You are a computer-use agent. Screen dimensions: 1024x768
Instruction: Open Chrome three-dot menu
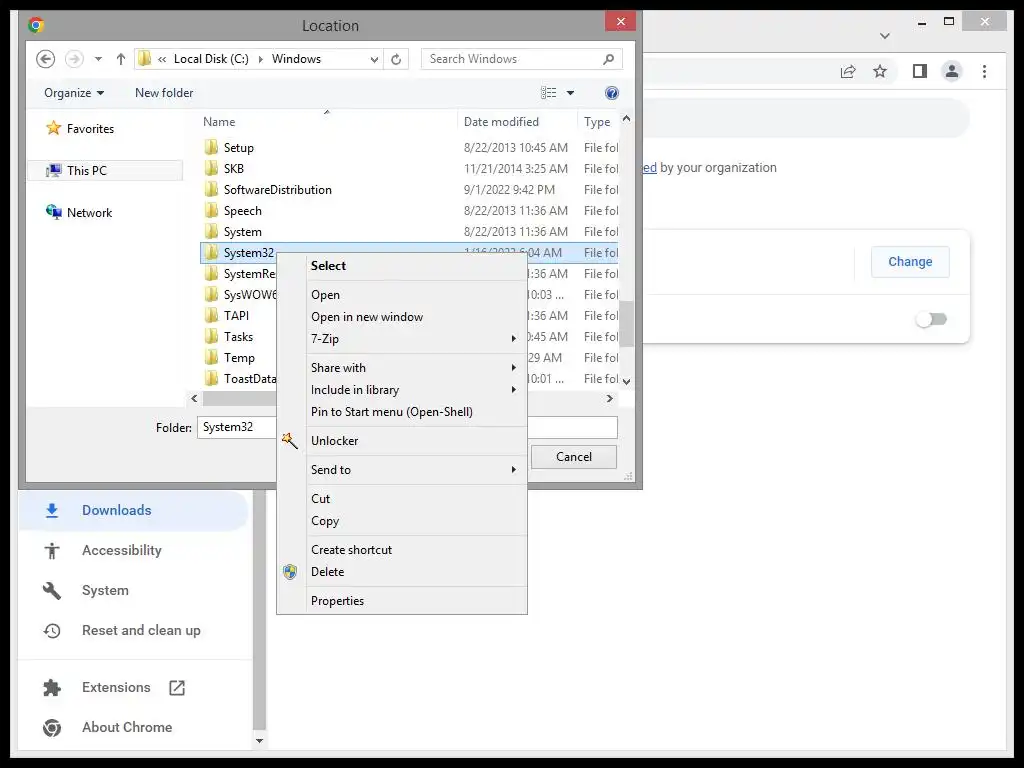pyautogui.click(x=984, y=71)
